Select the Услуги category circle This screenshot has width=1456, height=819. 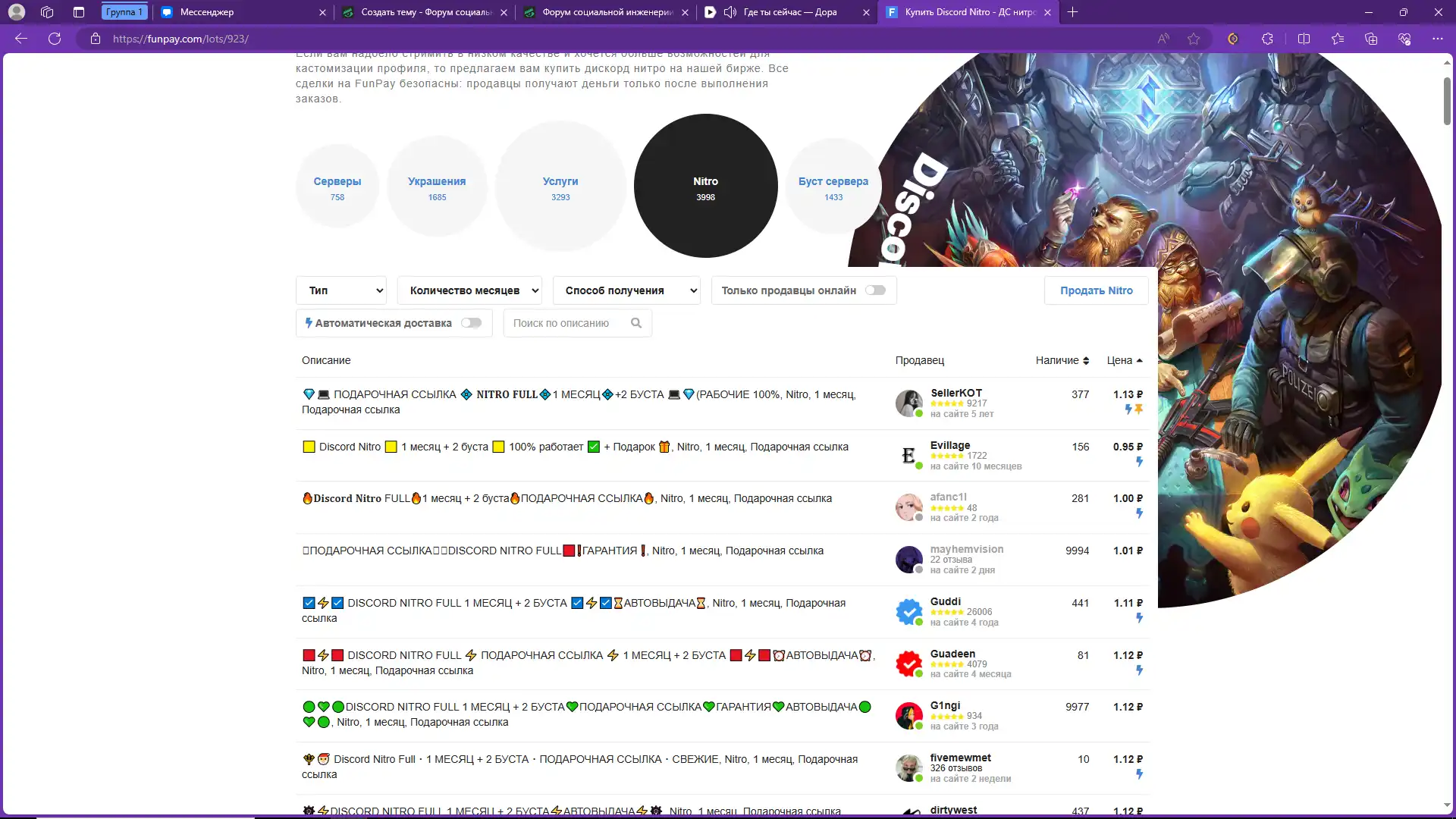click(560, 186)
